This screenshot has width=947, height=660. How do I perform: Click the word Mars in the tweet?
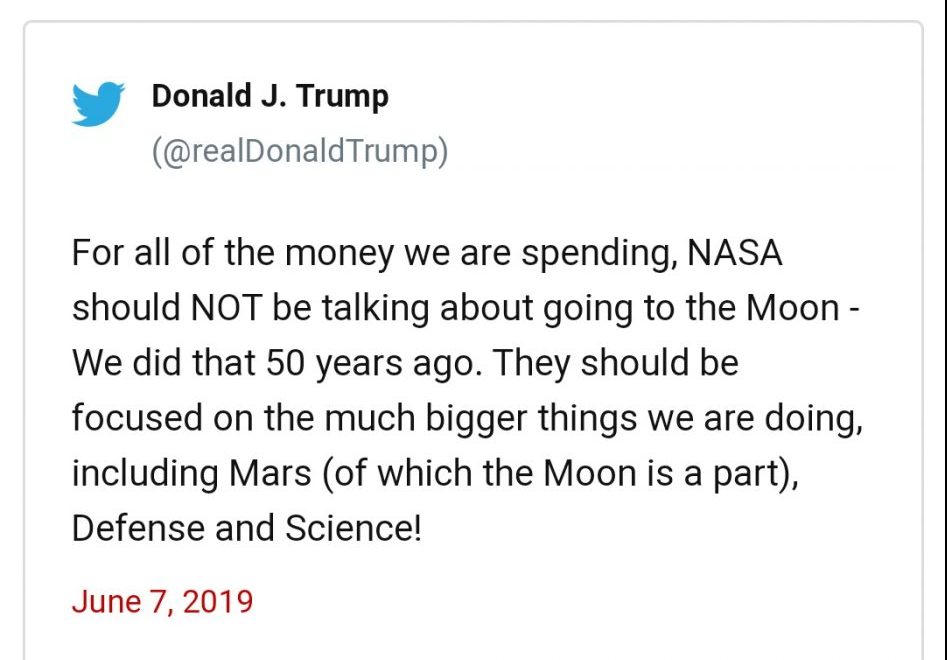point(270,473)
